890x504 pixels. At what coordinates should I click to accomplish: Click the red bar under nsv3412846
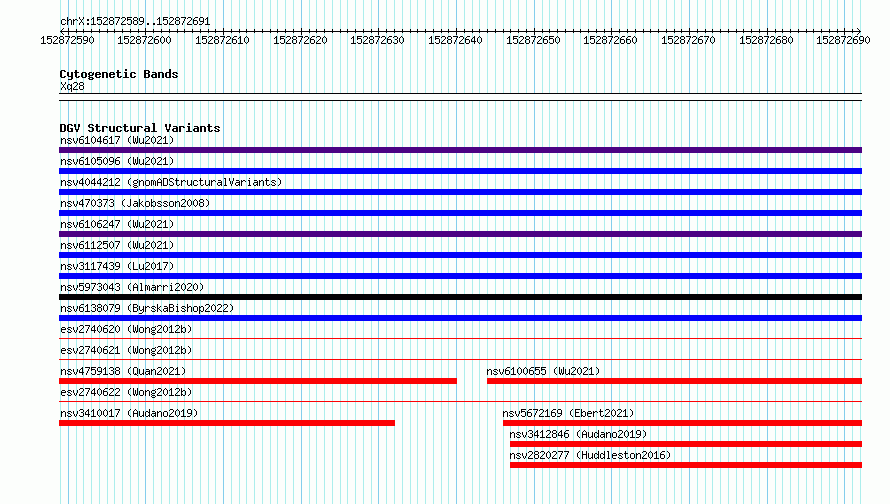(x=686, y=444)
